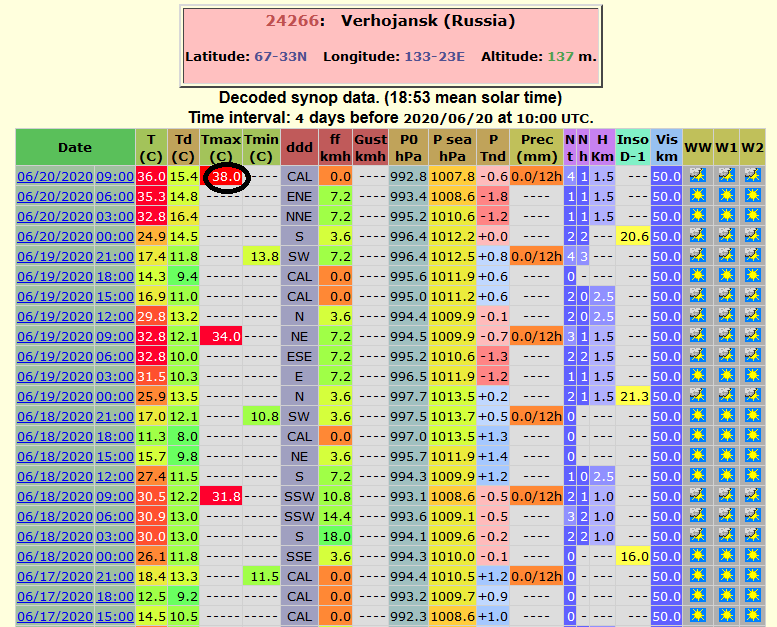Open the 06/18/2020 09:00 date link
The height and width of the screenshot is (627, 777).
[x=75, y=496]
